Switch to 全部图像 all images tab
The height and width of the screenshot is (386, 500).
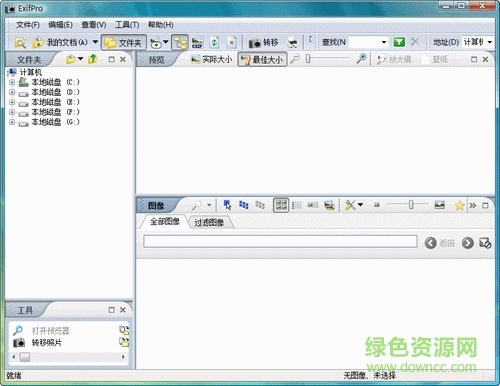point(165,222)
